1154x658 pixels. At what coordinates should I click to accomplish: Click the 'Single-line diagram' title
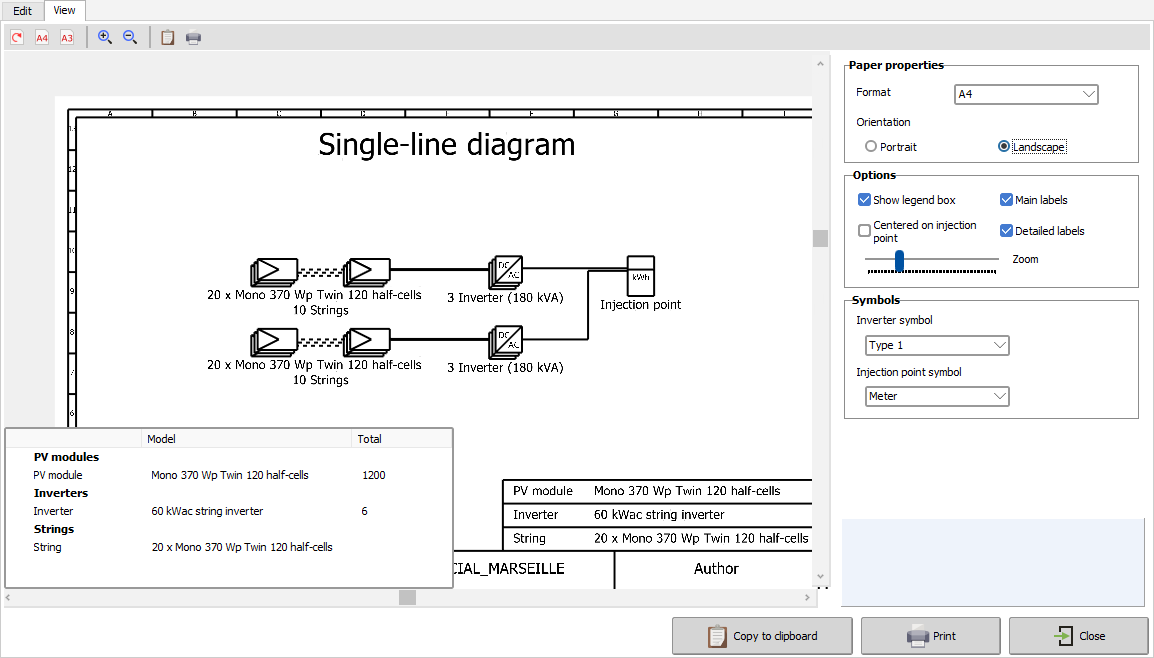pos(447,144)
